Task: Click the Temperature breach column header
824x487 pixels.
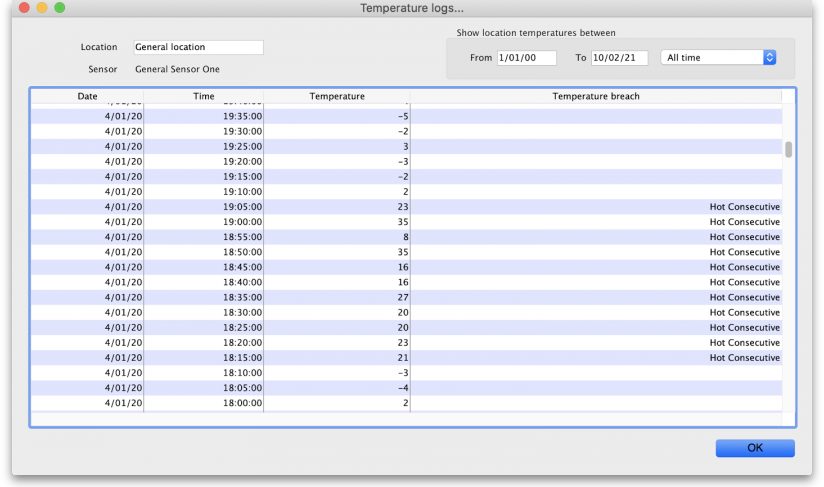Action: coord(595,96)
